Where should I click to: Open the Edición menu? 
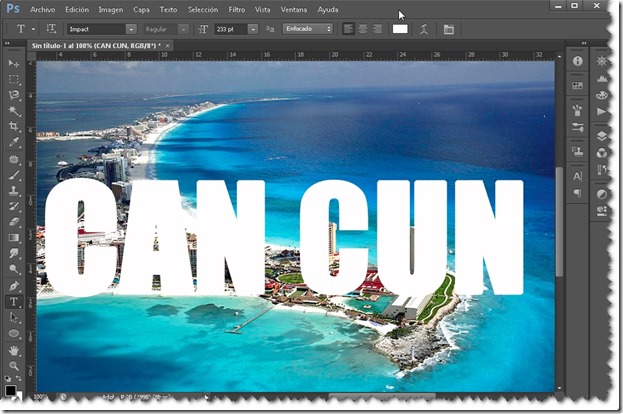(77, 10)
